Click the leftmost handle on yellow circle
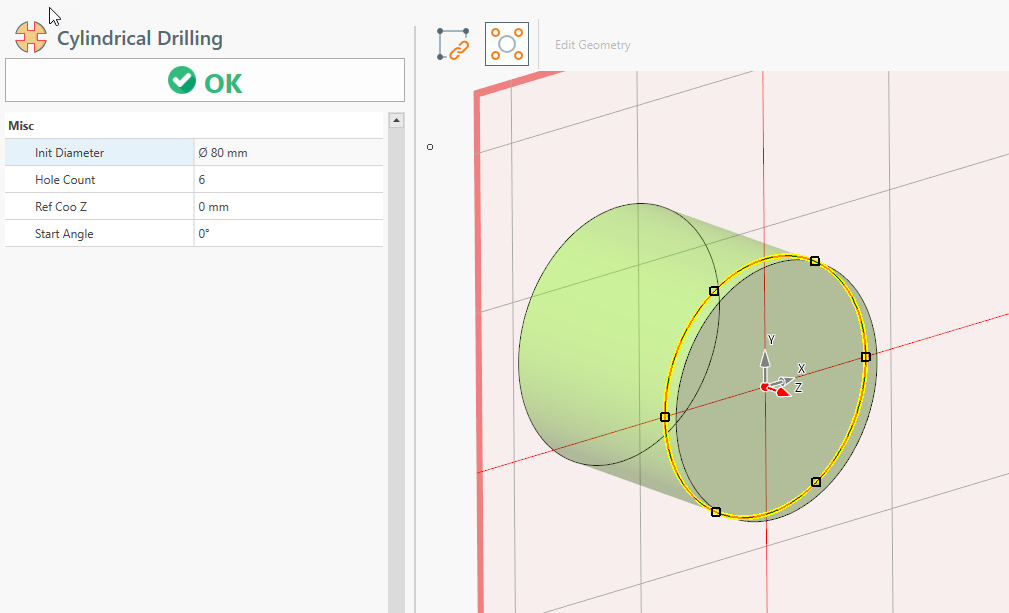 tap(665, 416)
